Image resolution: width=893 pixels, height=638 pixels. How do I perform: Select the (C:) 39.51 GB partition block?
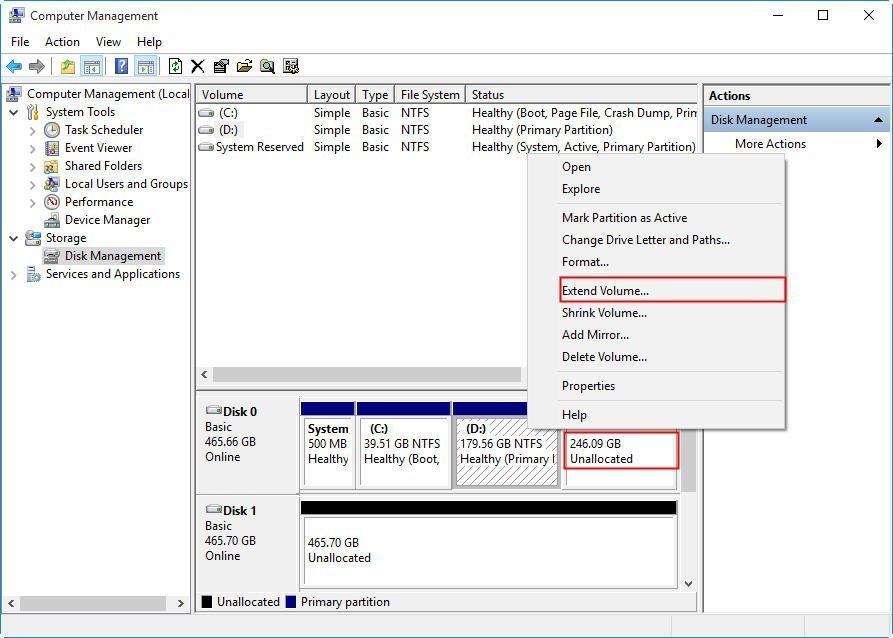403,445
